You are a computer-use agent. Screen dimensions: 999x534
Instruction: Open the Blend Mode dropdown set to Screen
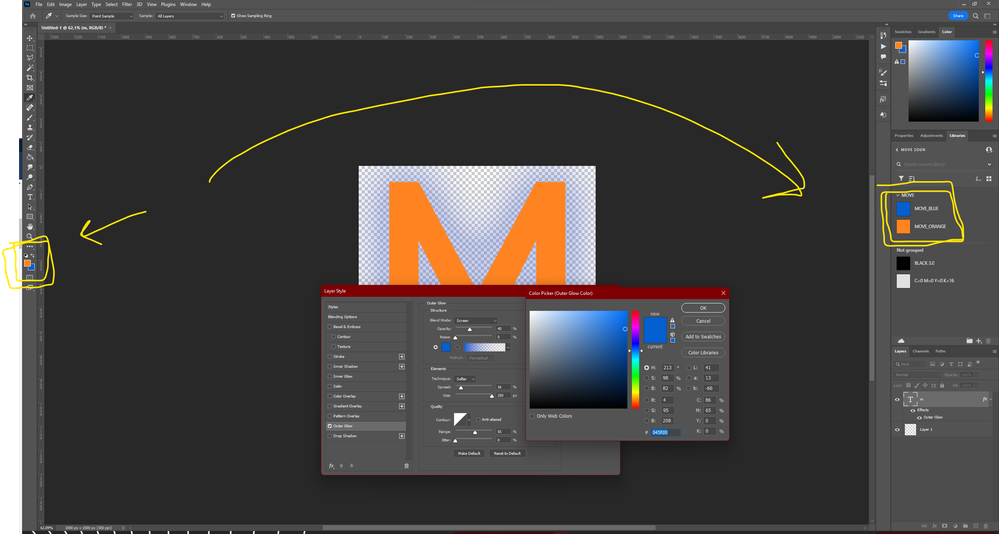[476, 320]
